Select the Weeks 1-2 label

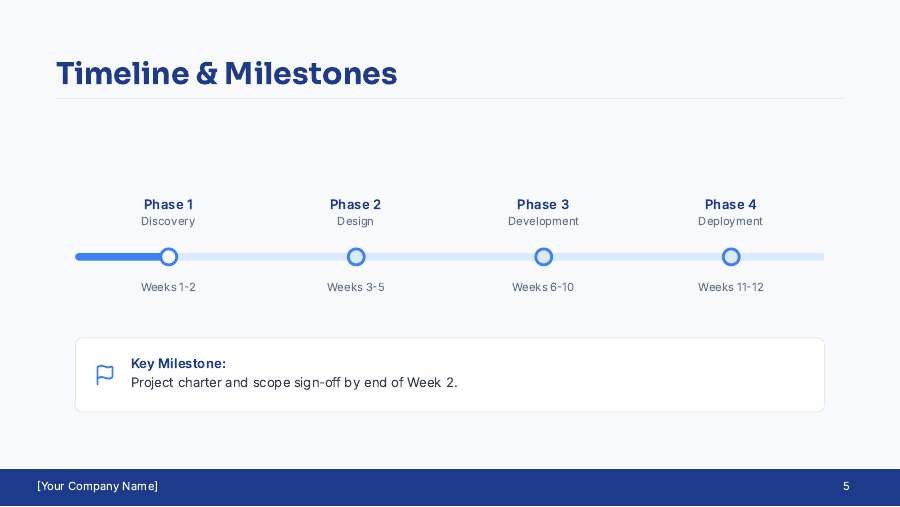click(x=168, y=287)
